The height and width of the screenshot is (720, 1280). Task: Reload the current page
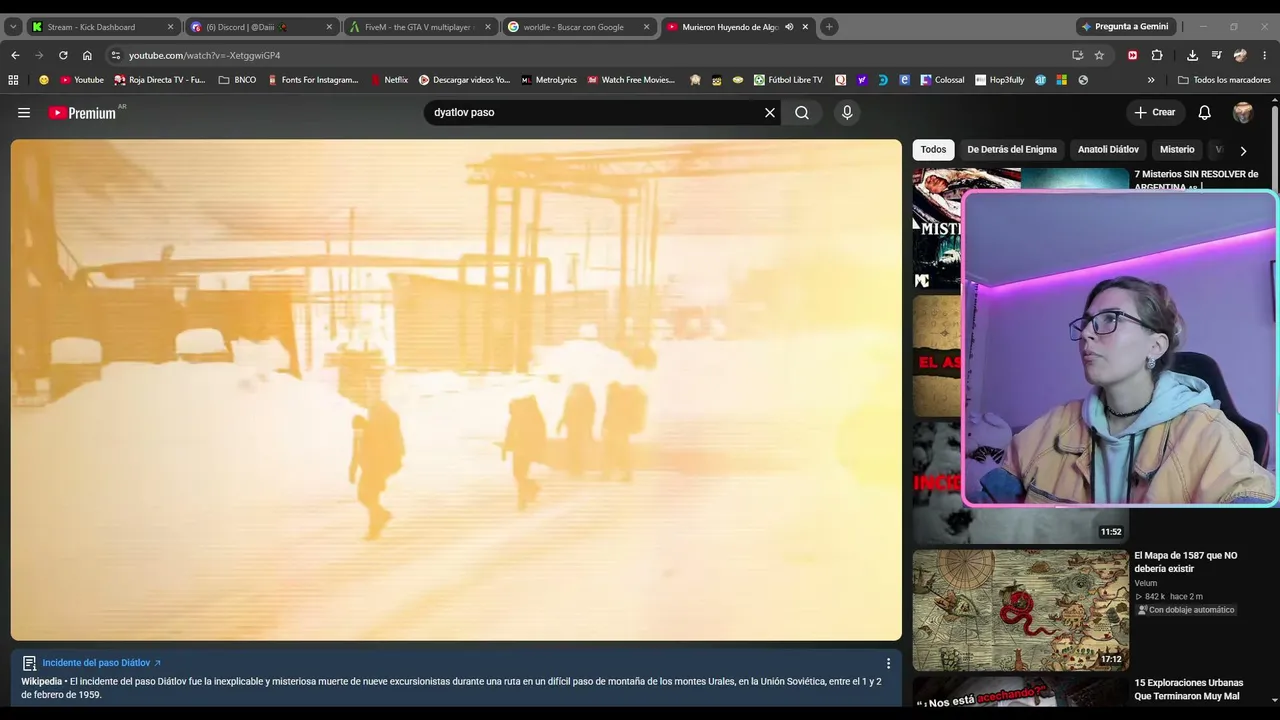click(x=63, y=56)
